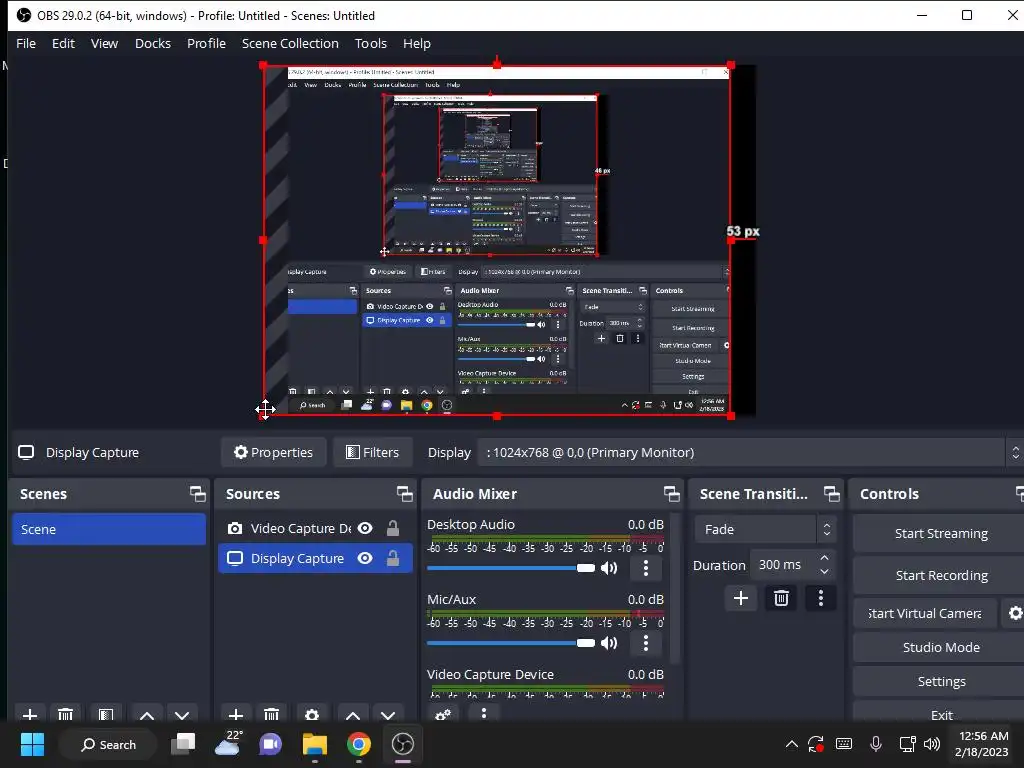Open the View menu
1024x768 pixels.
[x=104, y=43]
